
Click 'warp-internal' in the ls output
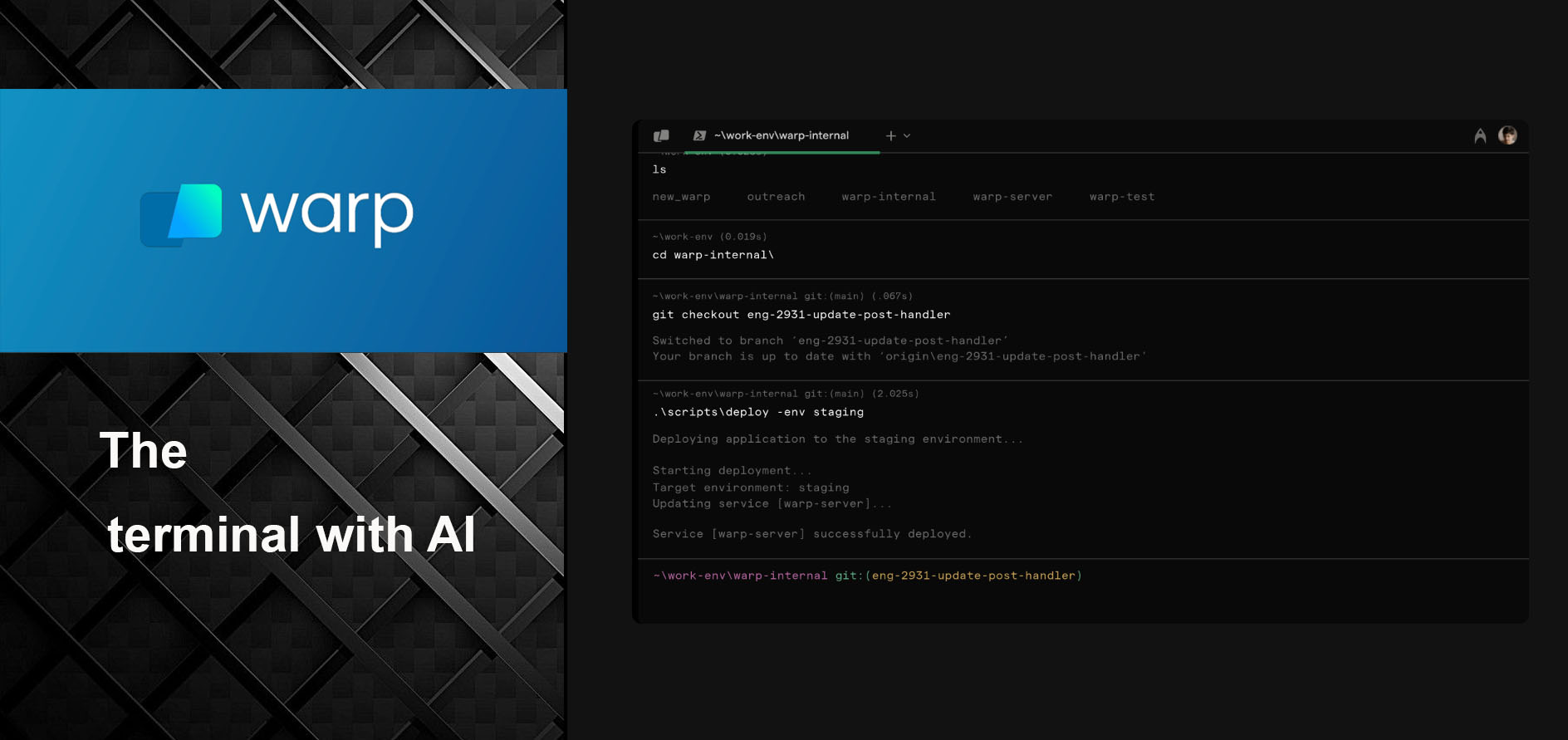coord(888,197)
